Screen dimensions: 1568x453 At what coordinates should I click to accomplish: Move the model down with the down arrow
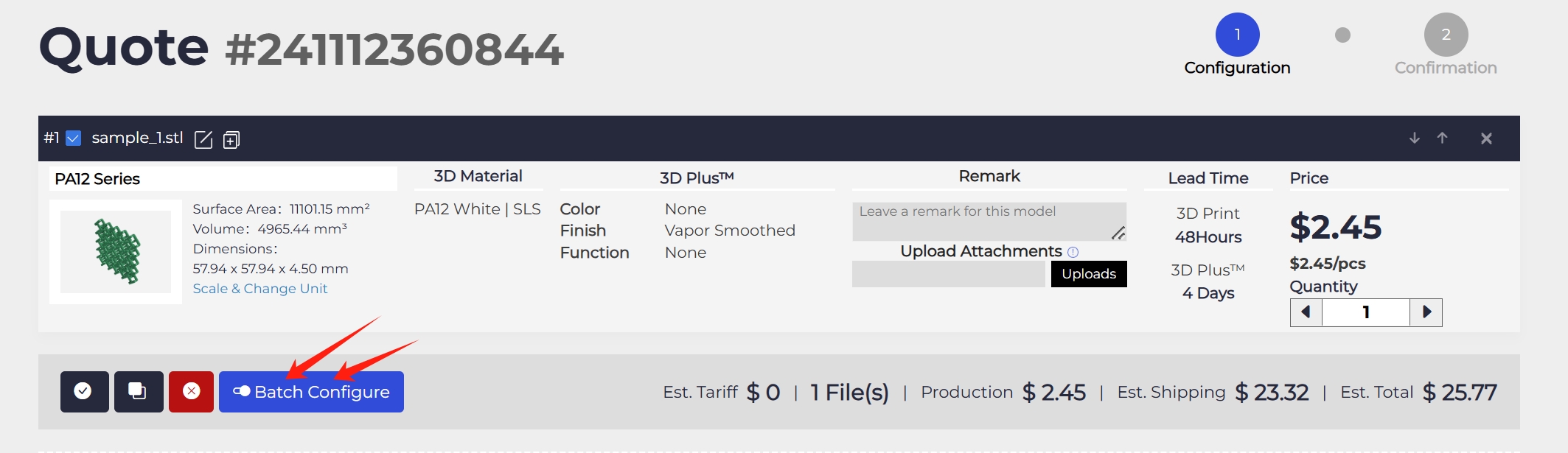(1414, 138)
